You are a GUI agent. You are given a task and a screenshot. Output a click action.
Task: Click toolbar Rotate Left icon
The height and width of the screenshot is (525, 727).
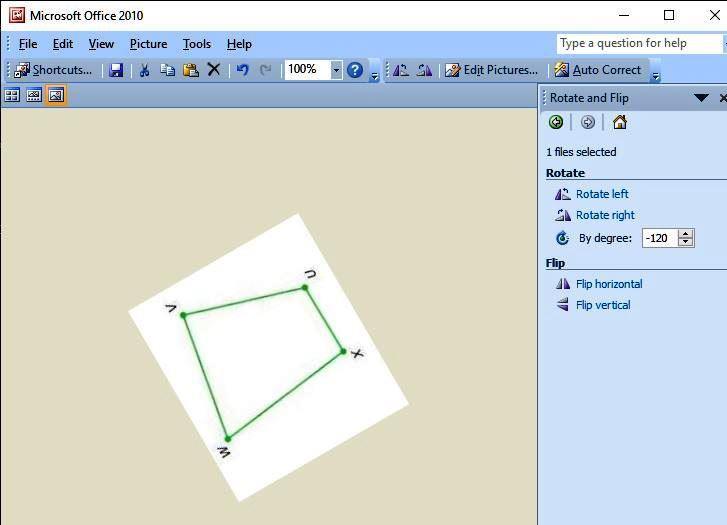[401, 70]
